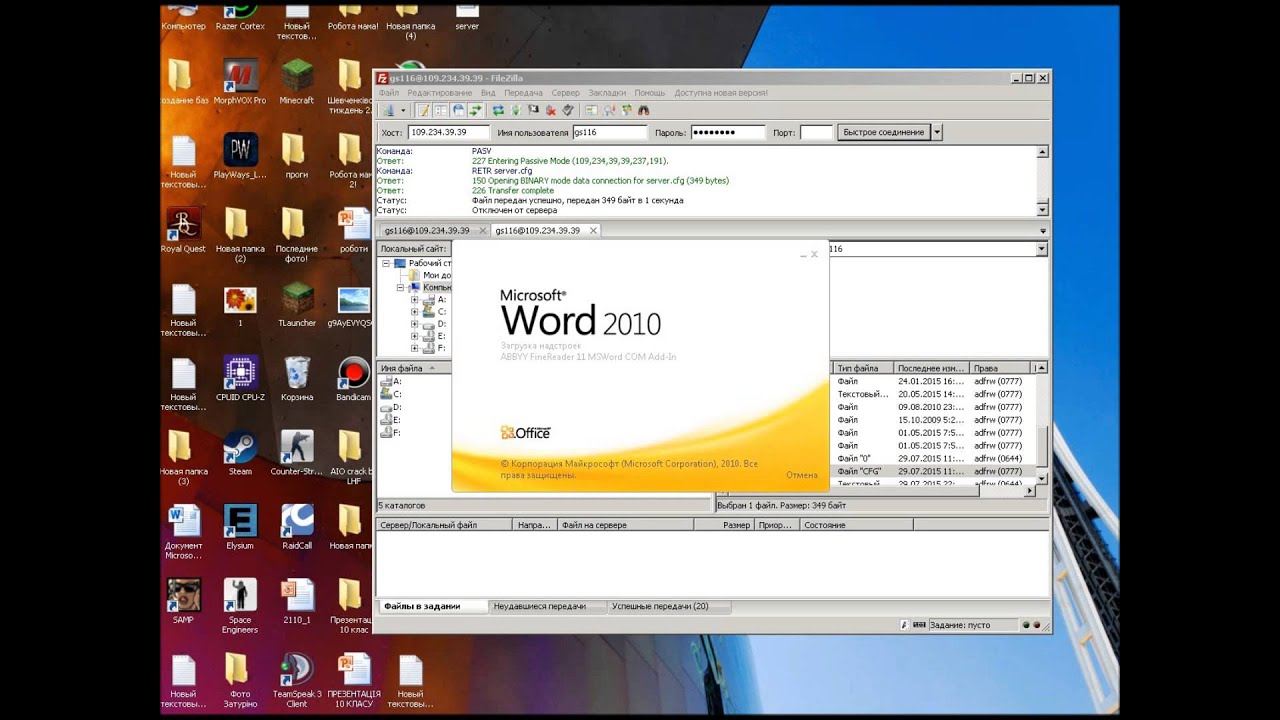Collapse the Рабочий стол tree node
Screen dimensions: 1280x720
(x=386, y=263)
